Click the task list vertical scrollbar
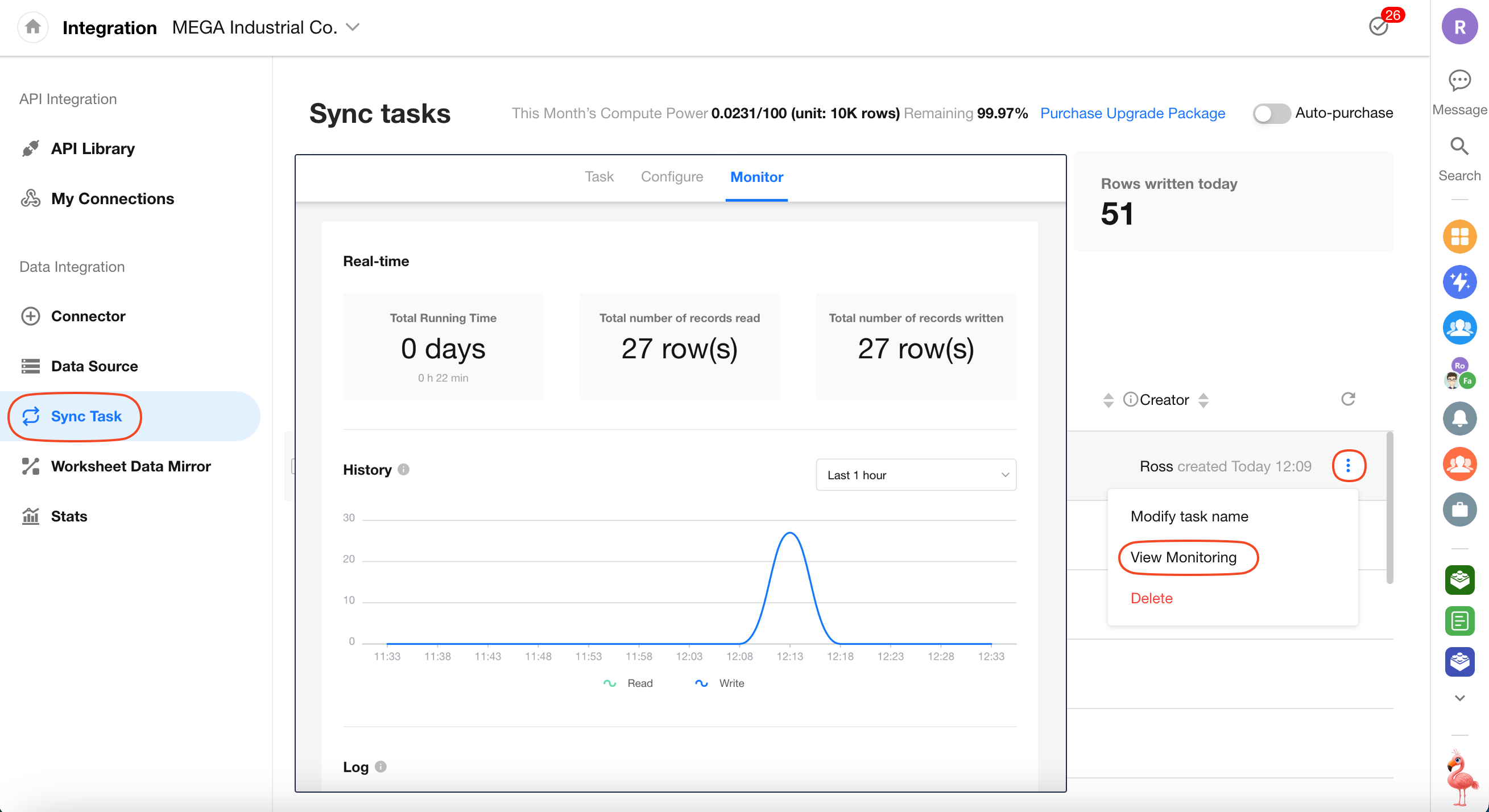Screen dimensions: 1489x812 pos(1389,508)
